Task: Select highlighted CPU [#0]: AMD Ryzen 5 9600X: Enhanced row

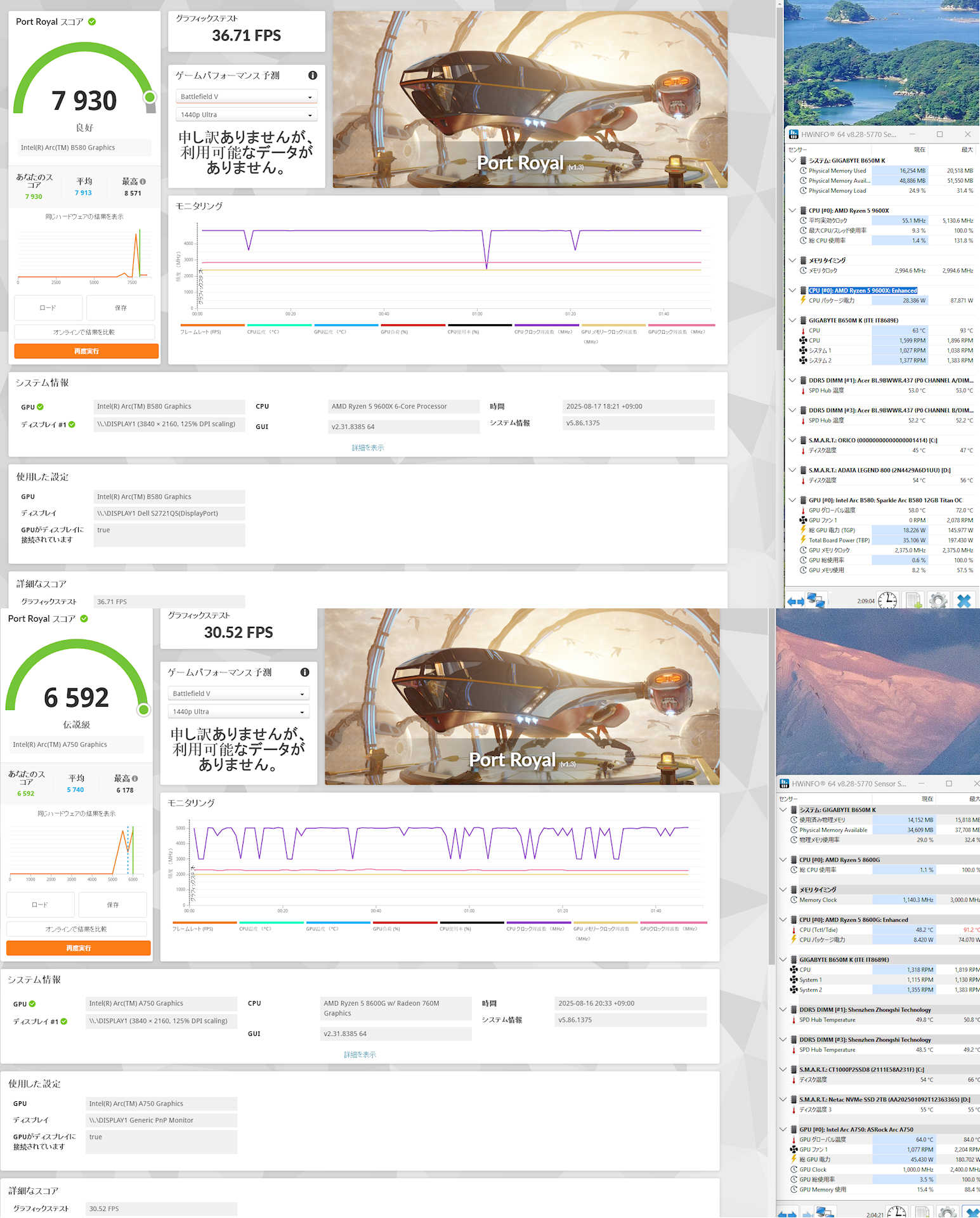Action: click(863, 291)
